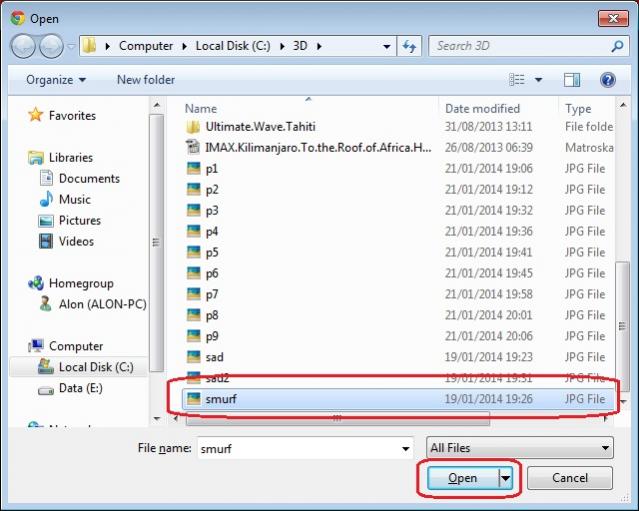639x511 pixels.
Task: Select the IMAX.Kilimanjaro video file icon
Action: 194,148
